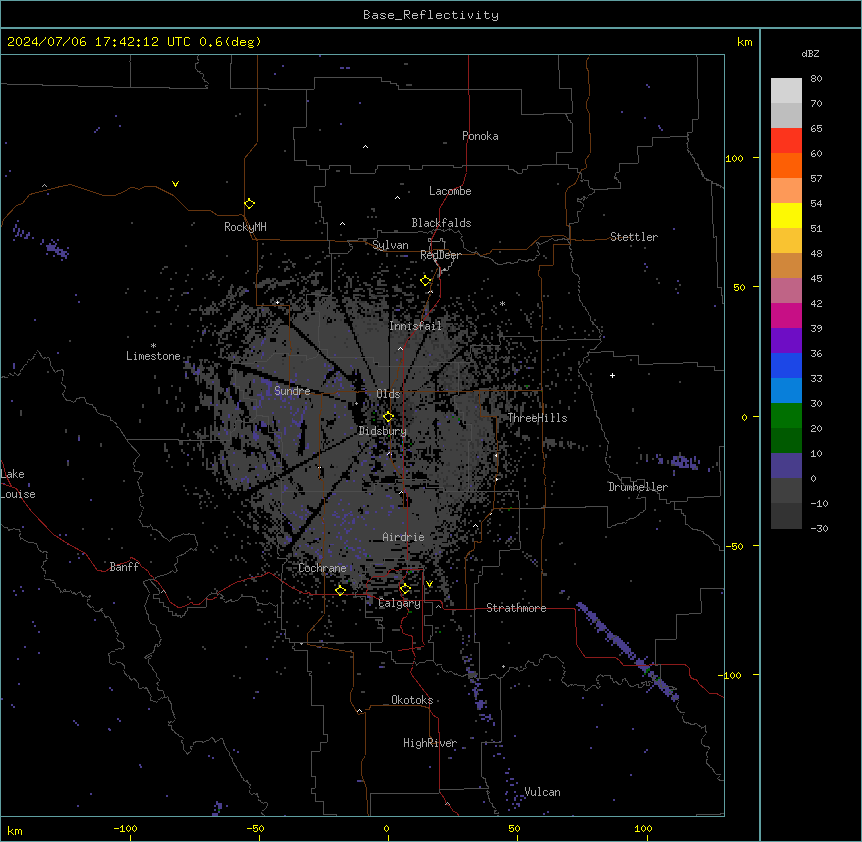The width and height of the screenshot is (862, 842).
Task: Click the -50 tick label on bottom axis
Action: pyautogui.click(x=255, y=829)
